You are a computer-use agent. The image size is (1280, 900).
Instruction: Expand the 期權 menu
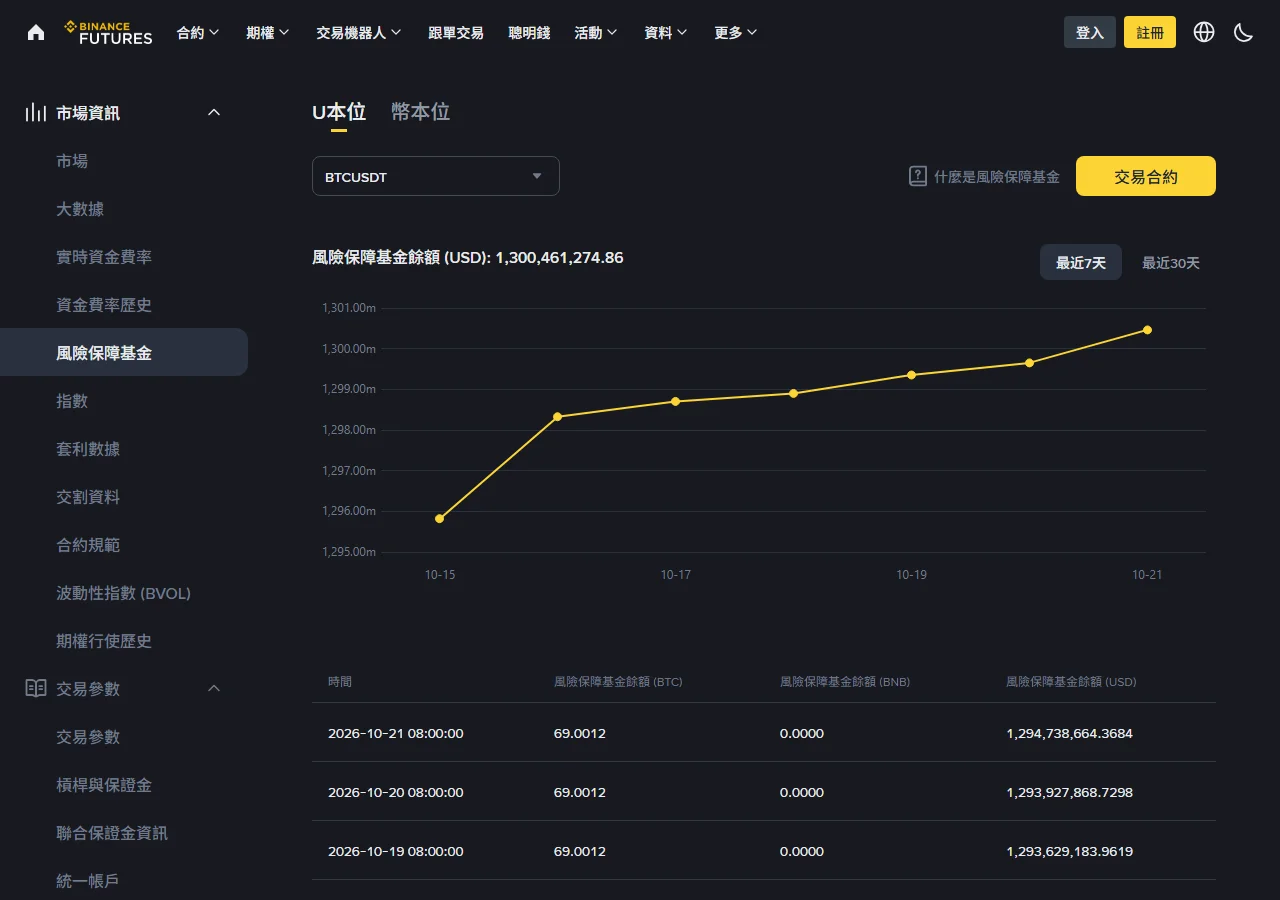(x=268, y=33)
